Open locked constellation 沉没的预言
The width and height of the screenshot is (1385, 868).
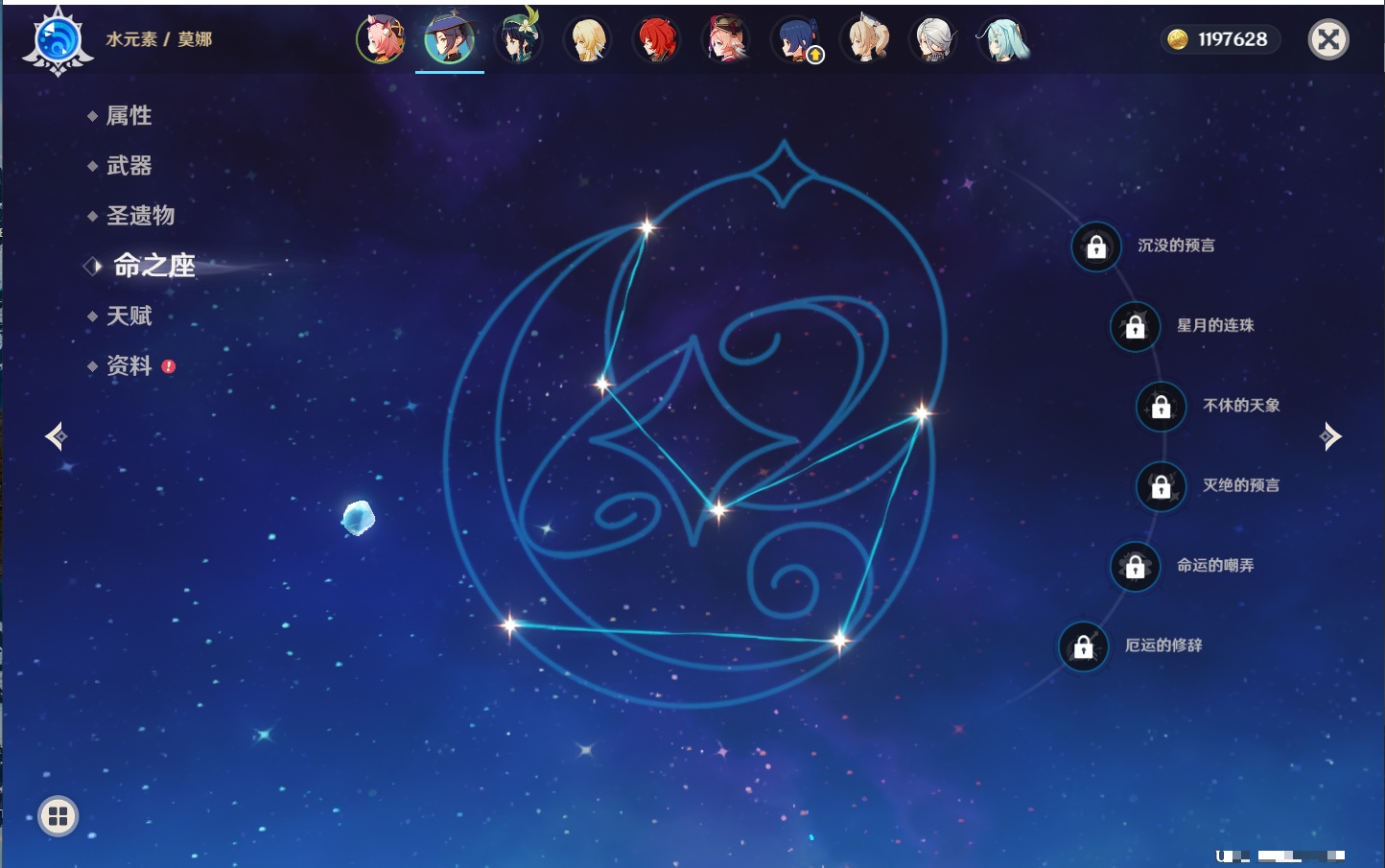(x=1096, y=247)
